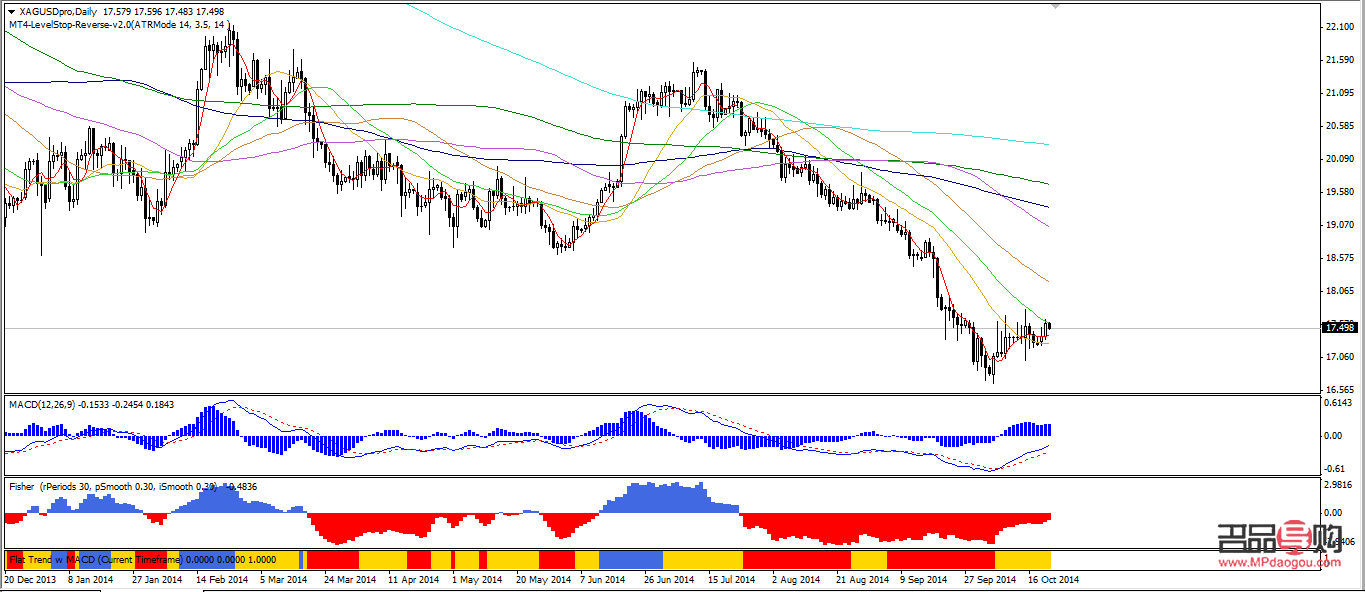Image resolution: width=1365 pixels, height=592 pixels.
Task: Click the 22.100 price scale label
Action: coord(1338,27)
